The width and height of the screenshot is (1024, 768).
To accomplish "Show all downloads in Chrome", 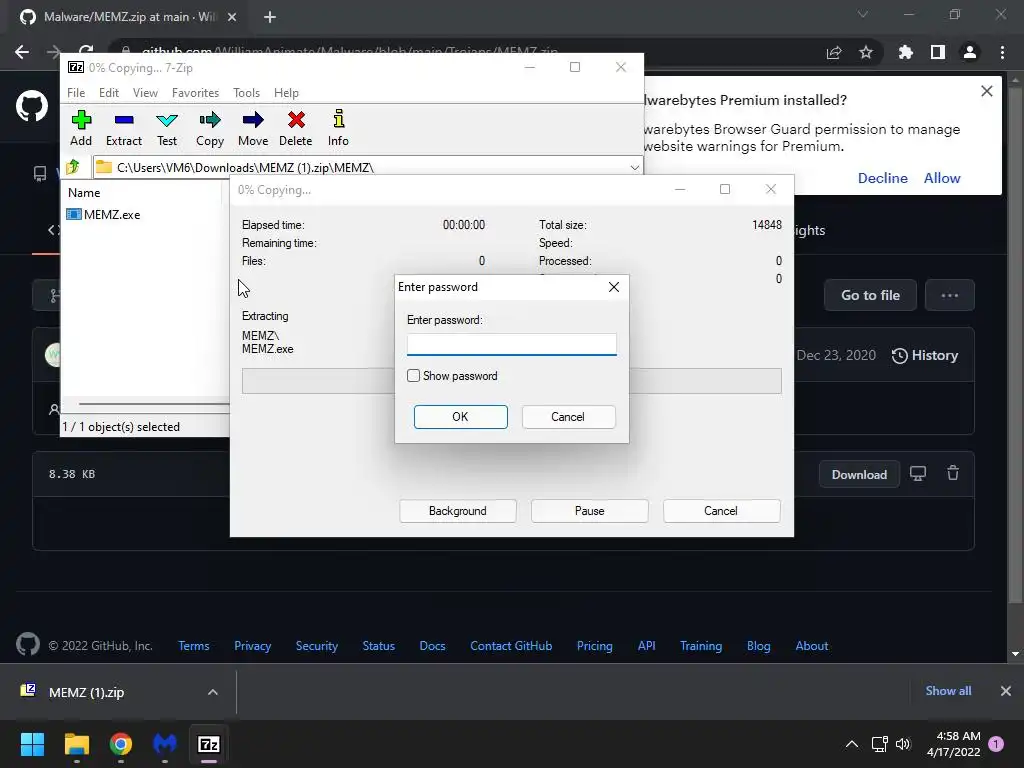I will (948, 690).
